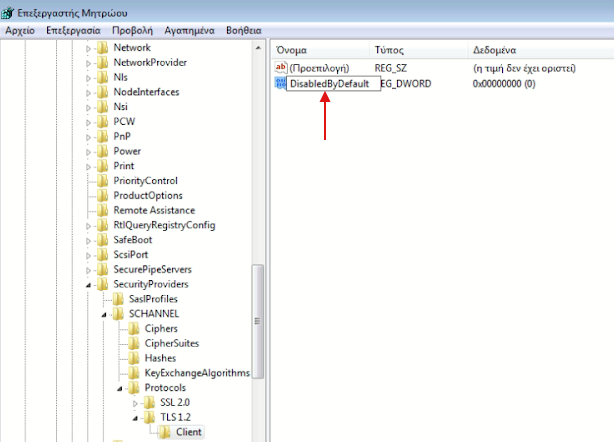The width and height of the screenshot is (614, 442).
Task: Select the KeyExchangeAlgorithms key
Action: click(196, 373)
